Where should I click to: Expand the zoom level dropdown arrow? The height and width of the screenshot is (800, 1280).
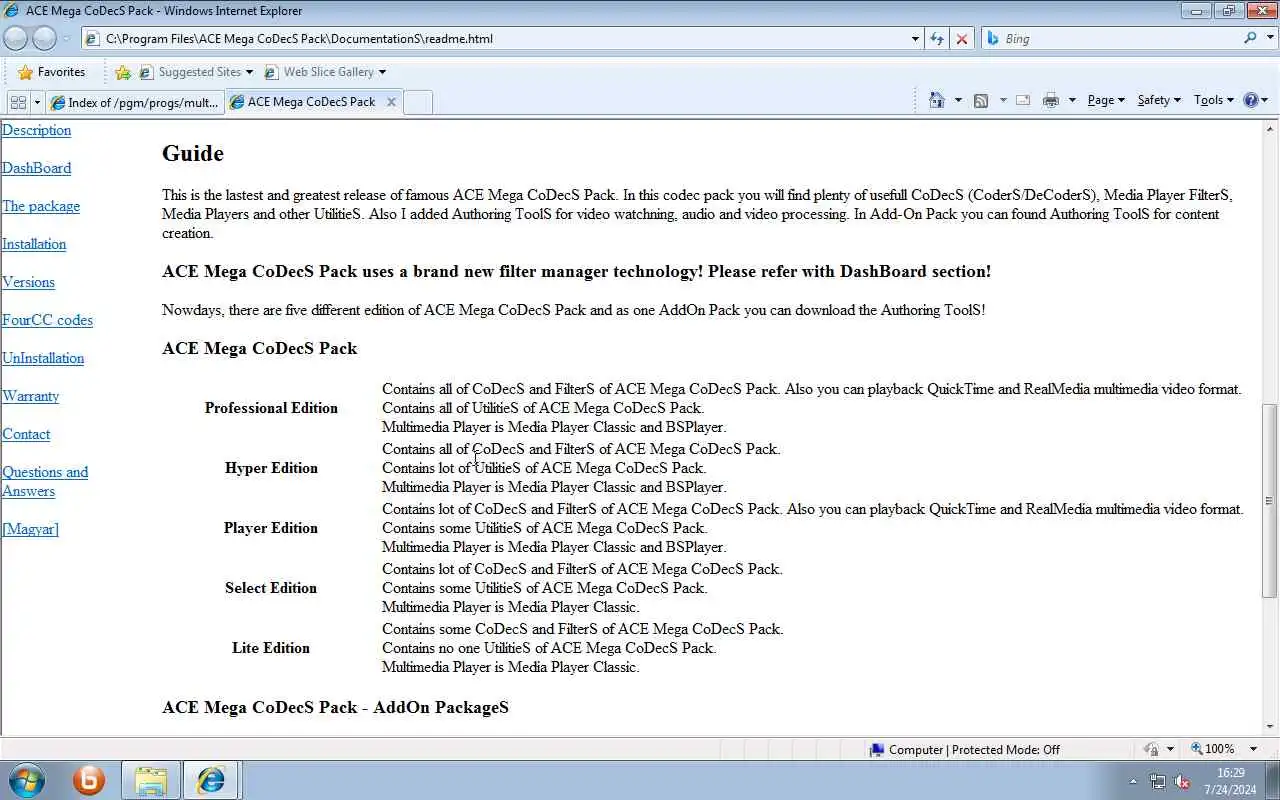[1253, 749]
